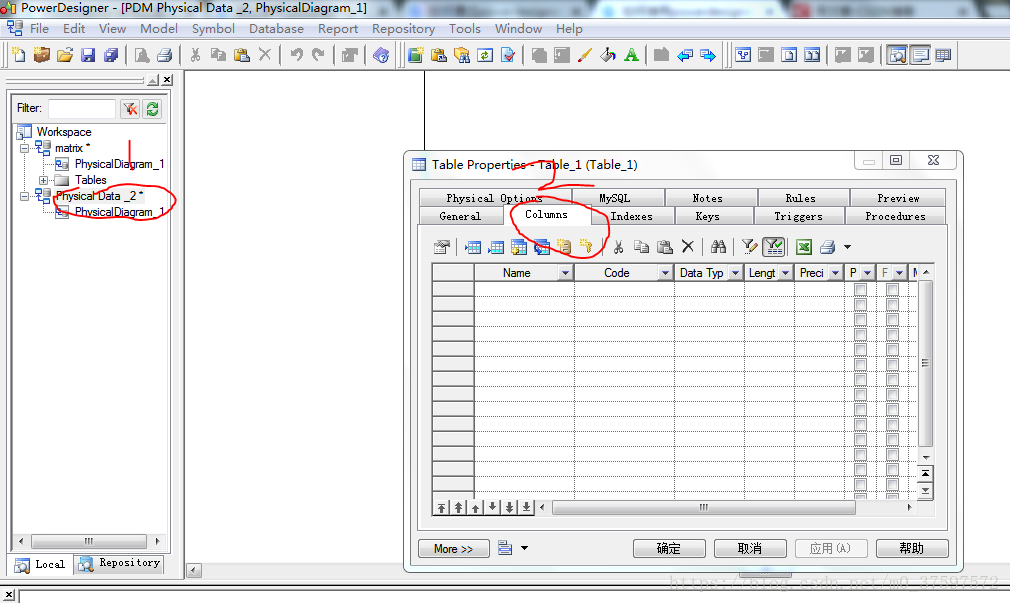Image resolution: width=1010 pixels, height=603 pixels.
Task: Click the blue right-arrow navigation icon
Action: [x=708, y=55]
